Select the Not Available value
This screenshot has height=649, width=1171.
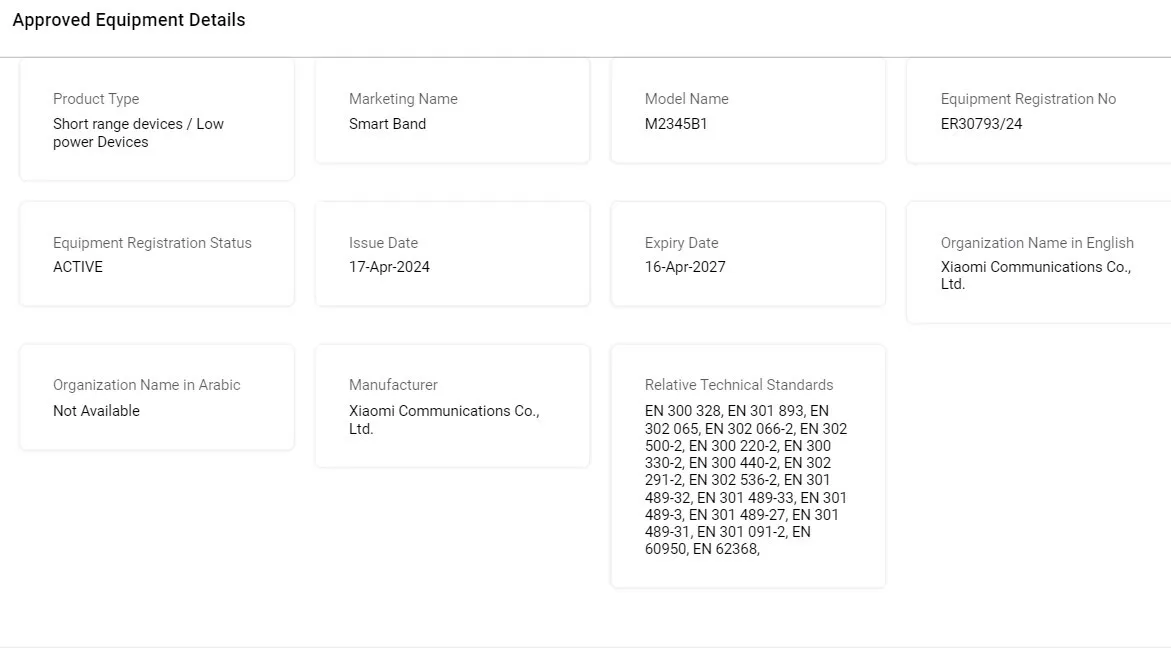[x=96, y=411]
